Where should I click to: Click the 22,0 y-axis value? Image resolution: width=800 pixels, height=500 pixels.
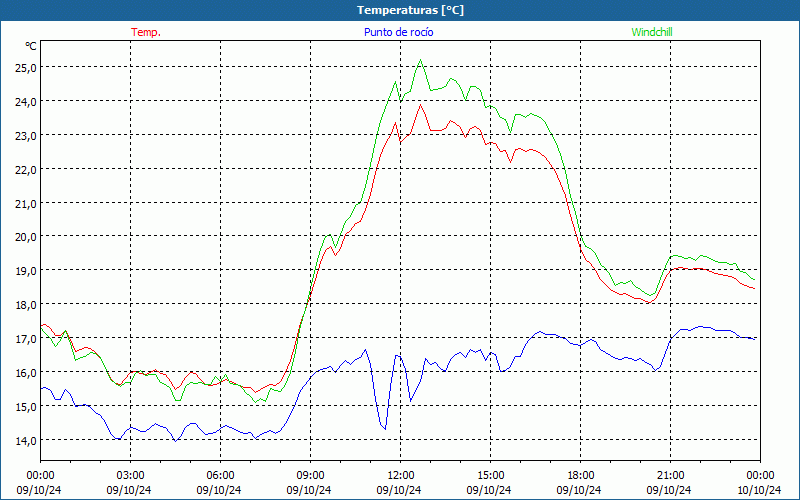(26, 169)
